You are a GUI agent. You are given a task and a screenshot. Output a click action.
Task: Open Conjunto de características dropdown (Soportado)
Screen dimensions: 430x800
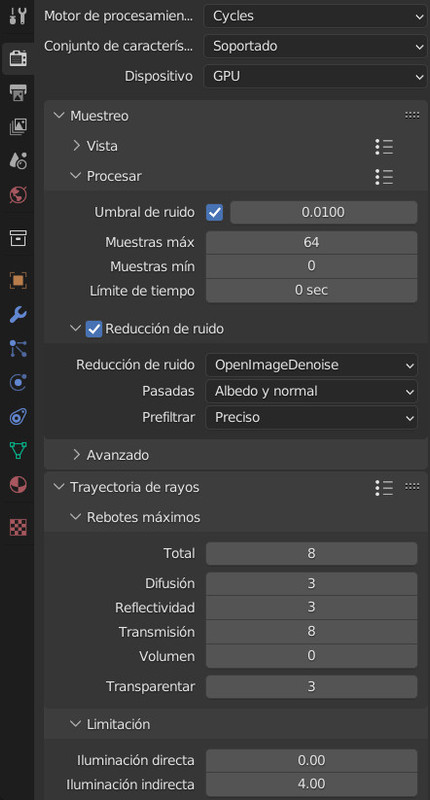[315, 46]
